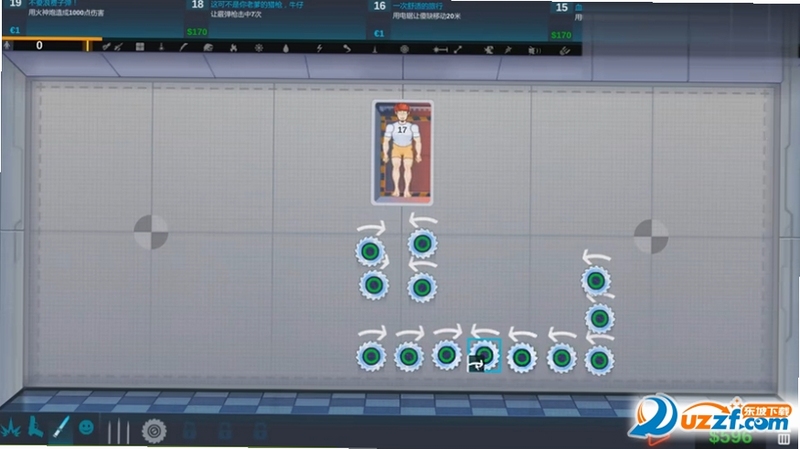Open mission 19 panel
800x449 pixels.
(x=93, y=18)
